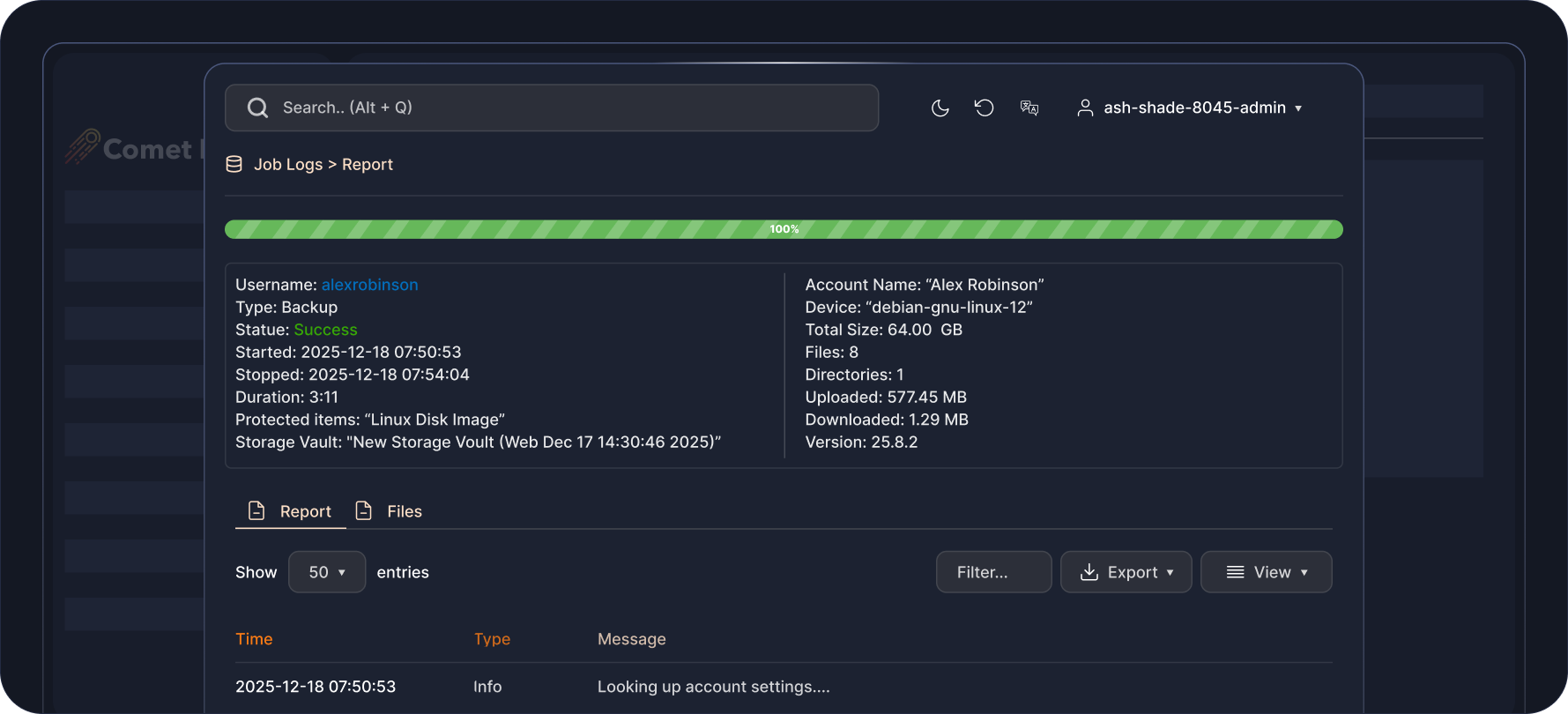Click the refresh arrow icon
Image resolution: width=1568 pixels, height=714 pixels.
(985, 108)
